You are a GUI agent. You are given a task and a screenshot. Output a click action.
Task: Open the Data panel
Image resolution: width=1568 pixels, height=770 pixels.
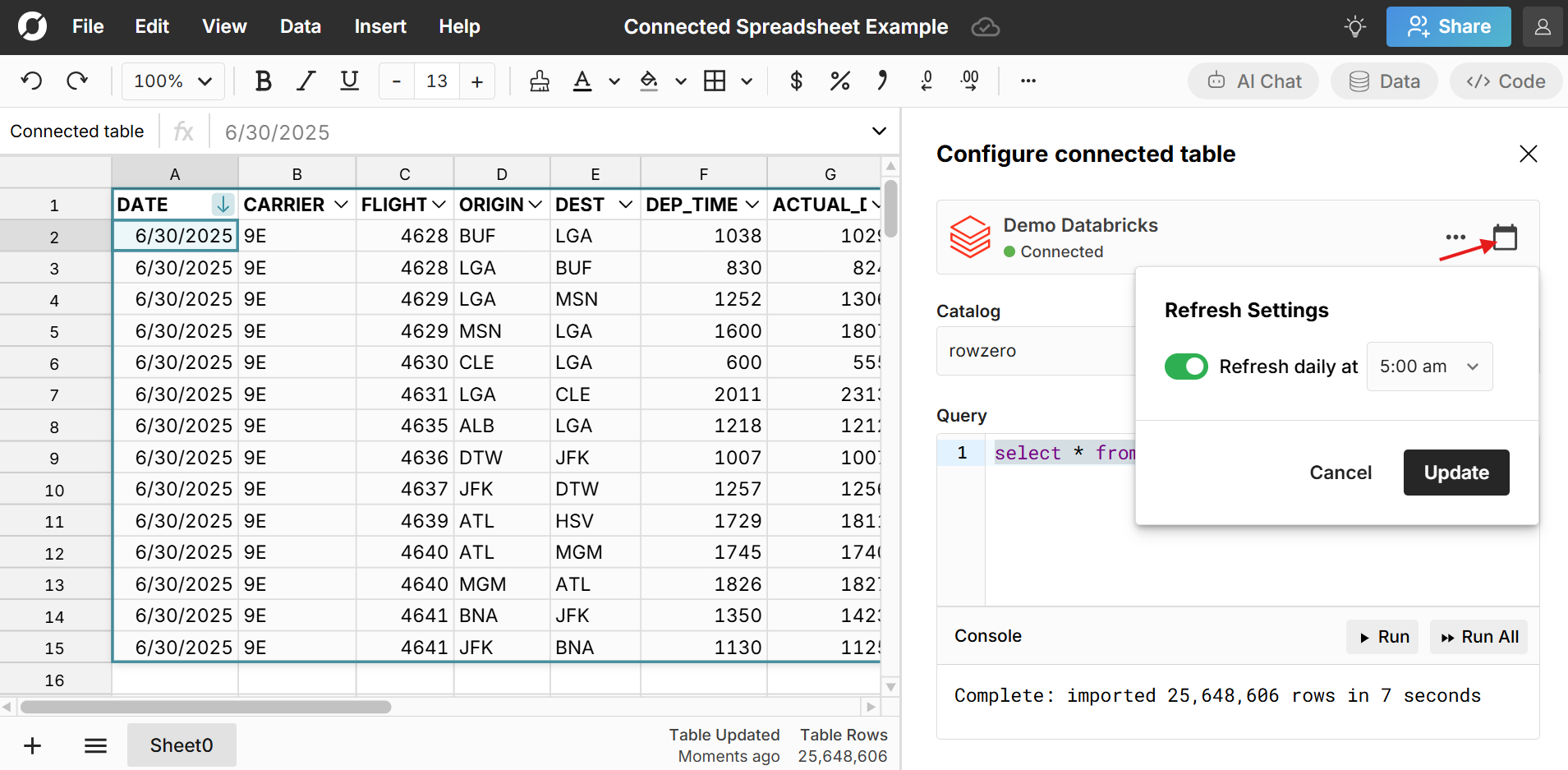point(1383,81)
